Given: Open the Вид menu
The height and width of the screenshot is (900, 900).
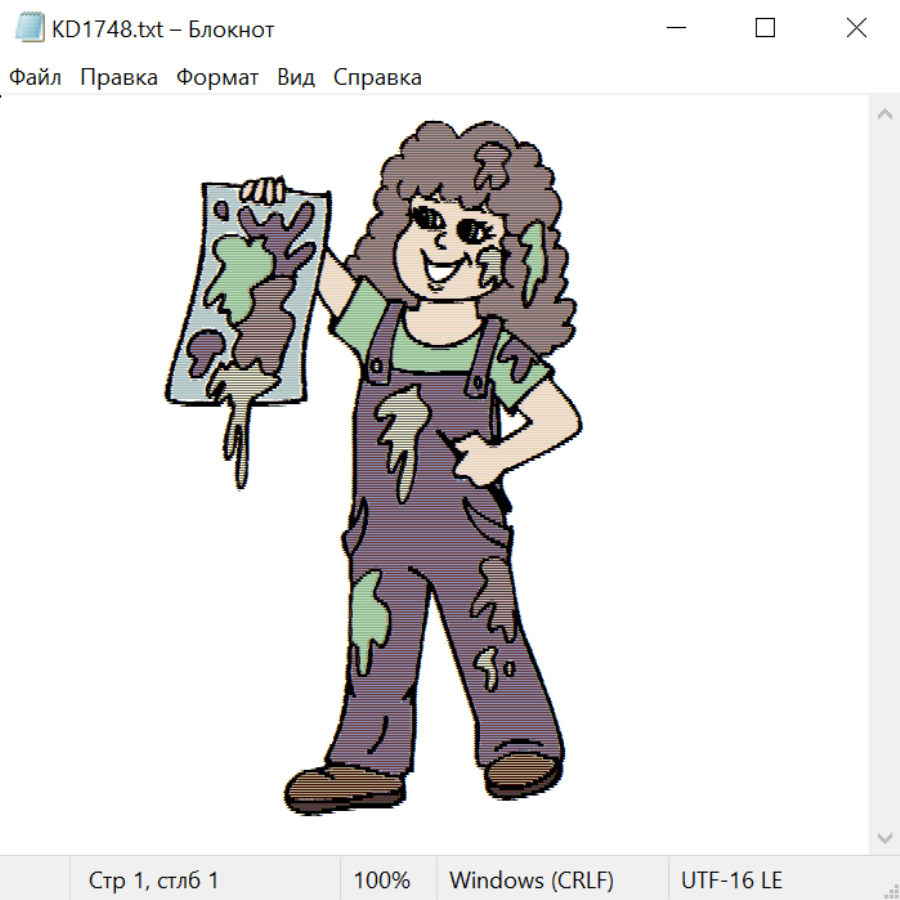Looking at the screenshot, I should pos(296,78).
